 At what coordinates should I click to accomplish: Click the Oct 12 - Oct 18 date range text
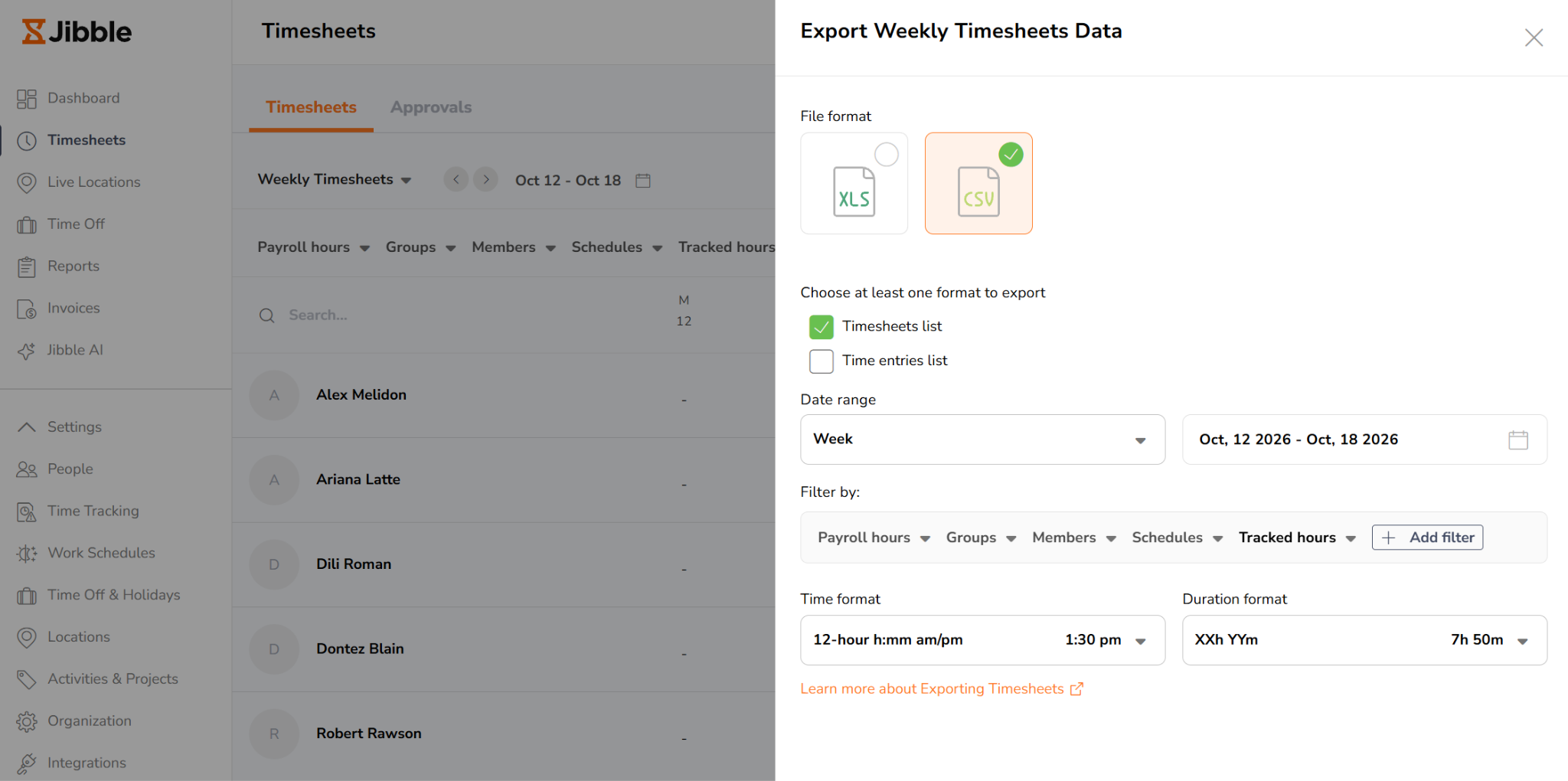click(x=568, y=180)
